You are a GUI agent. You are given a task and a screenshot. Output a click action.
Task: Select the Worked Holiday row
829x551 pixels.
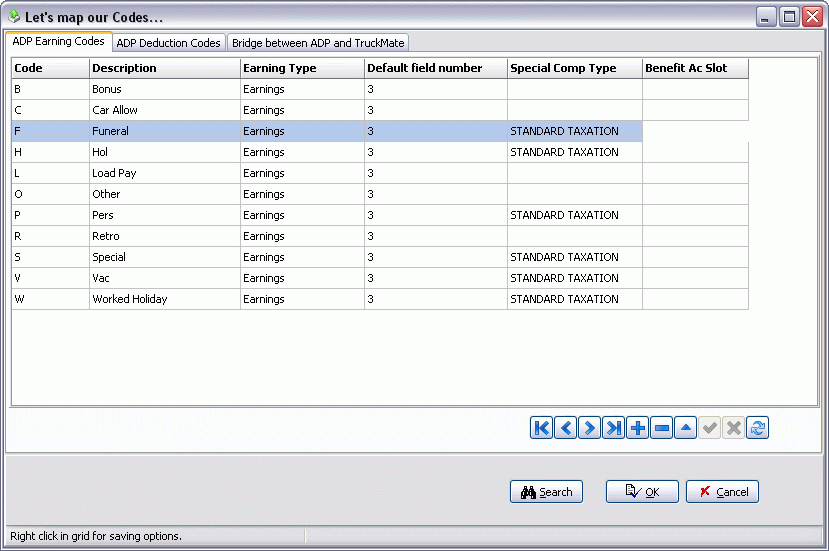click(x=380, y=299)
